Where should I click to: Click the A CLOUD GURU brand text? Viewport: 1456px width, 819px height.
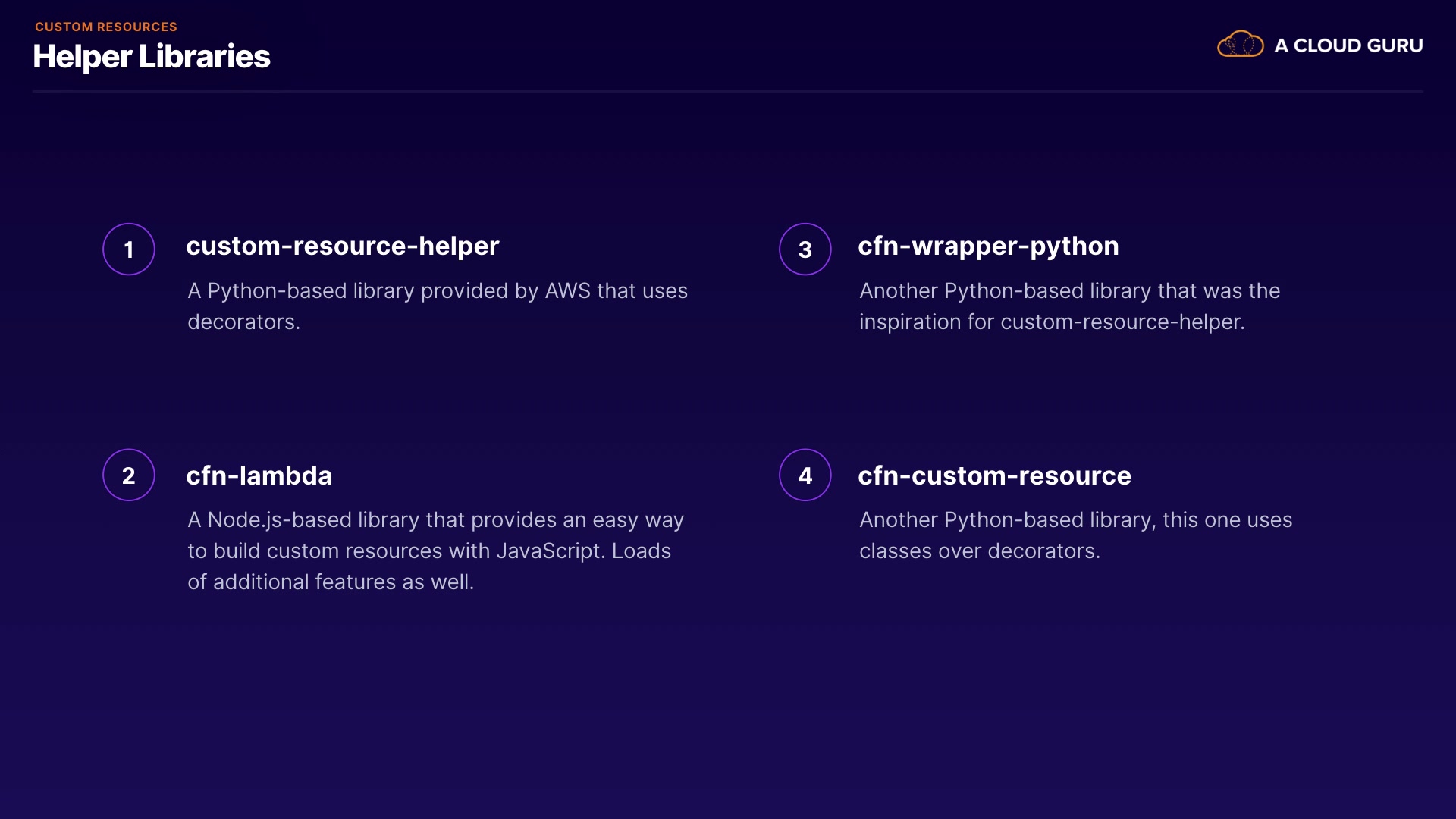[1348, 45]
